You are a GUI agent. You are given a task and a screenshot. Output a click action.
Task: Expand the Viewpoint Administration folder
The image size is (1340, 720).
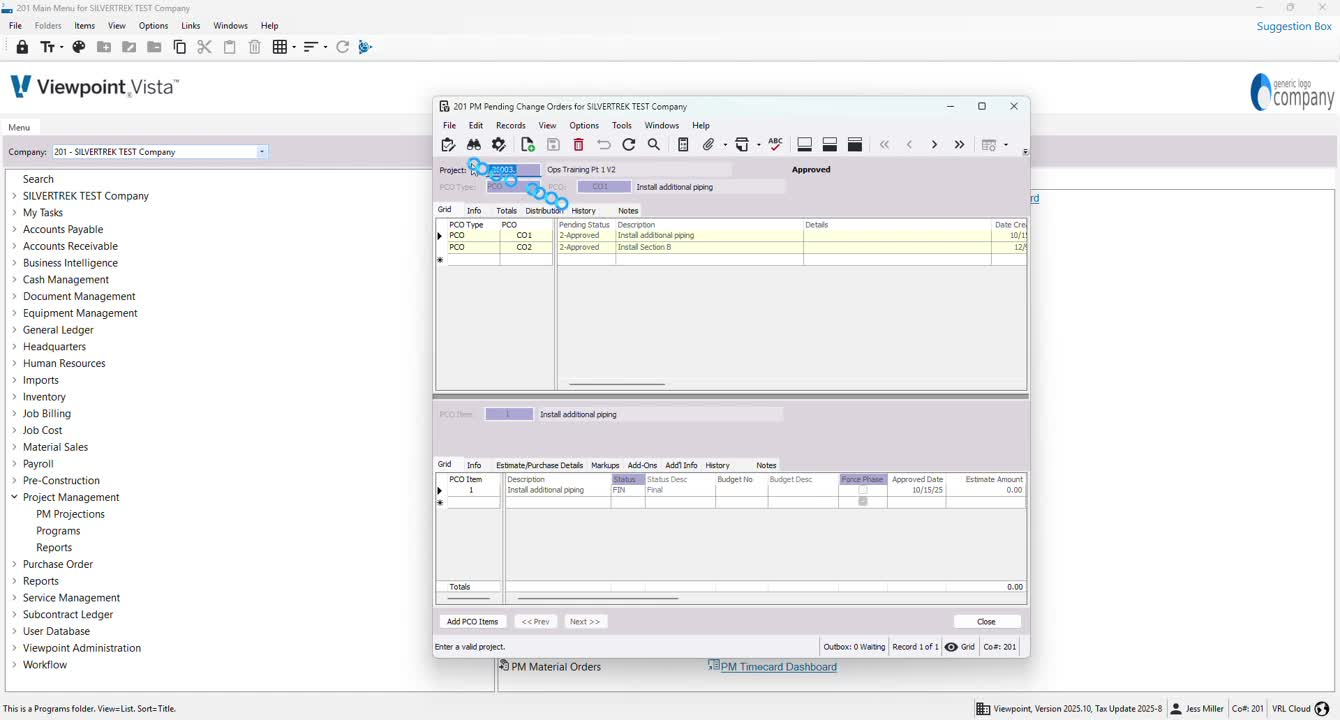tap(14, 648)
